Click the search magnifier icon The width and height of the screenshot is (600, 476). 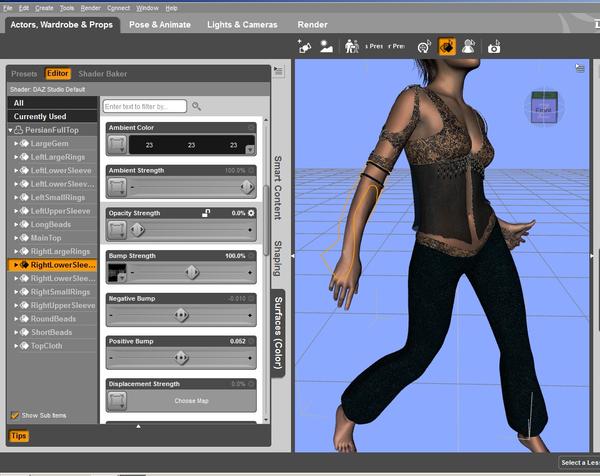[196, 106]
